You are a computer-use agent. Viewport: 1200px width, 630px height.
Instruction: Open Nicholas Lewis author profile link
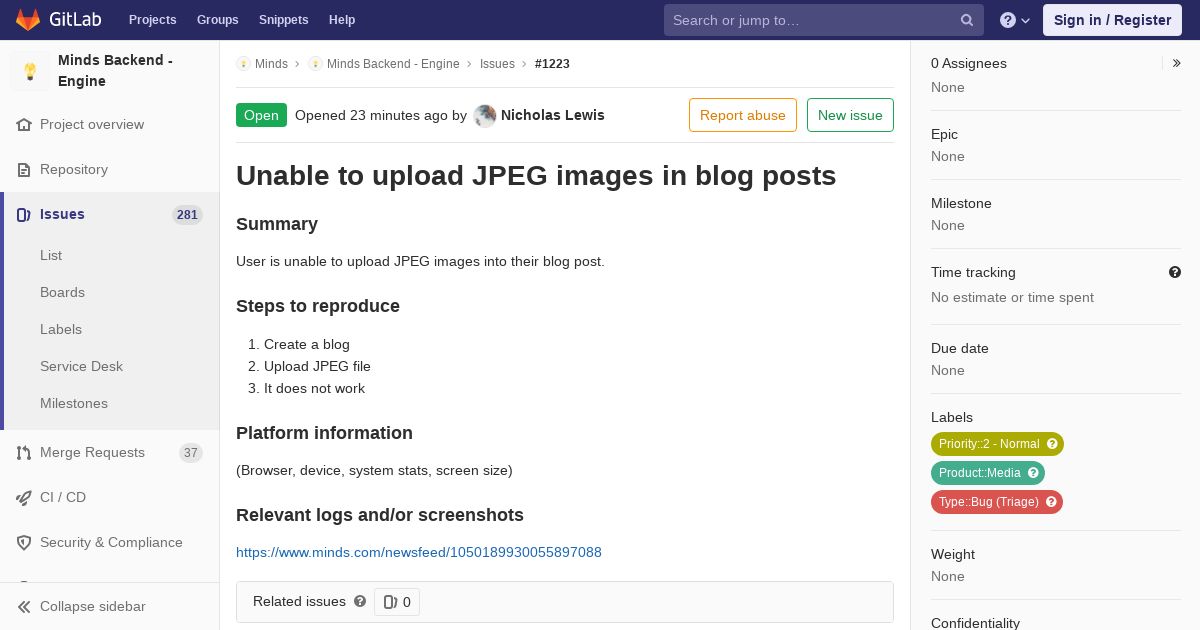(553, 115)
